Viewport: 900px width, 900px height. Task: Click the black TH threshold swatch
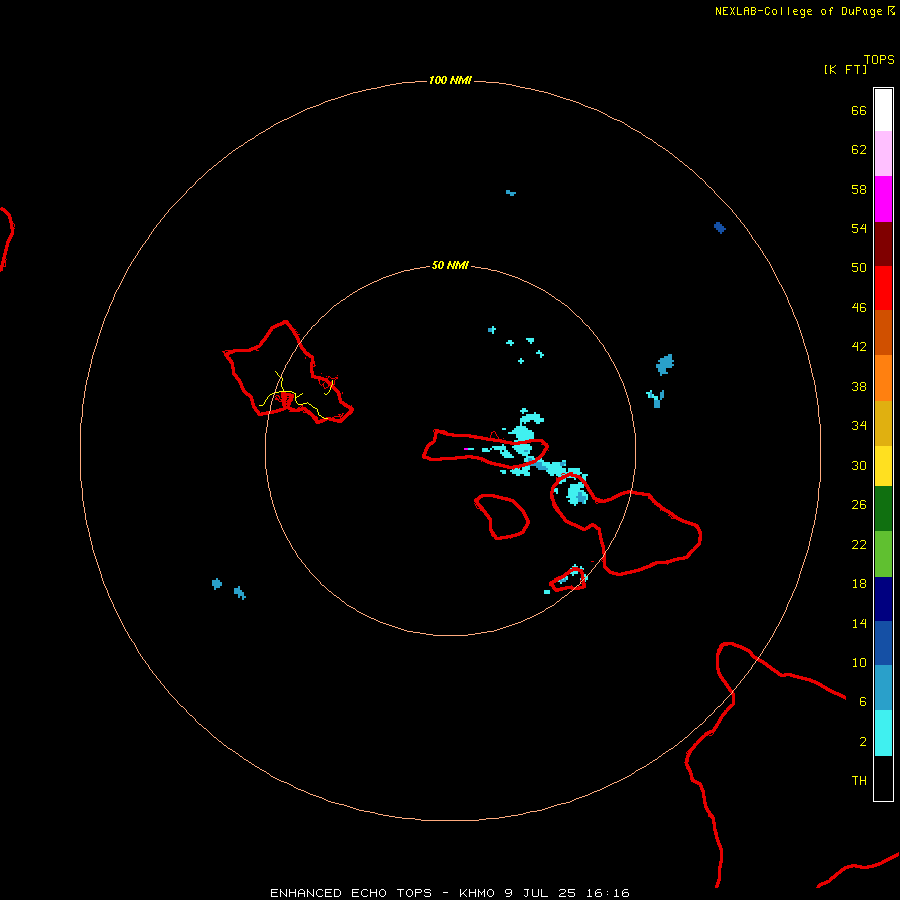point(883,778)
